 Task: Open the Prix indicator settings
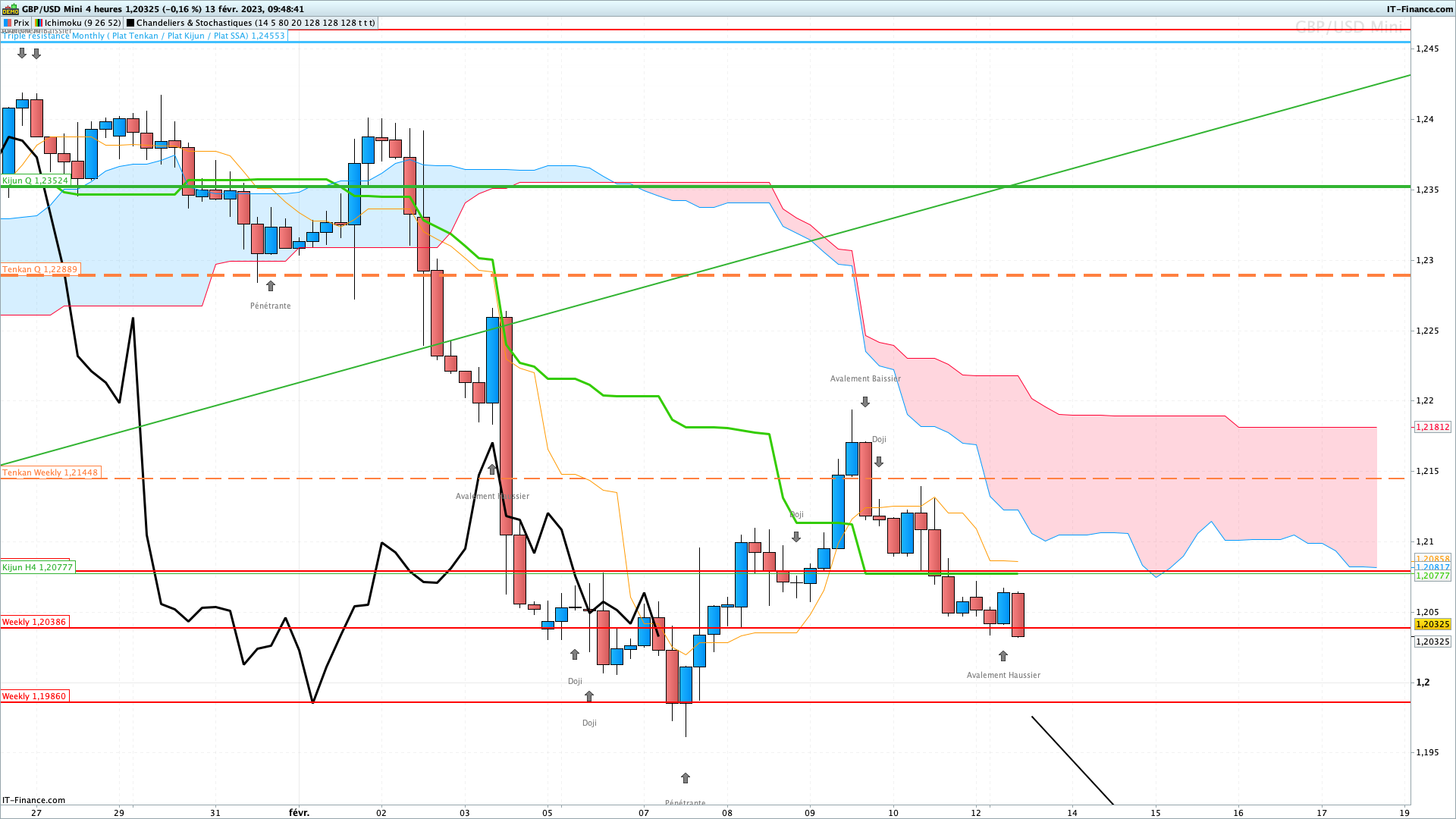(16, 23)
